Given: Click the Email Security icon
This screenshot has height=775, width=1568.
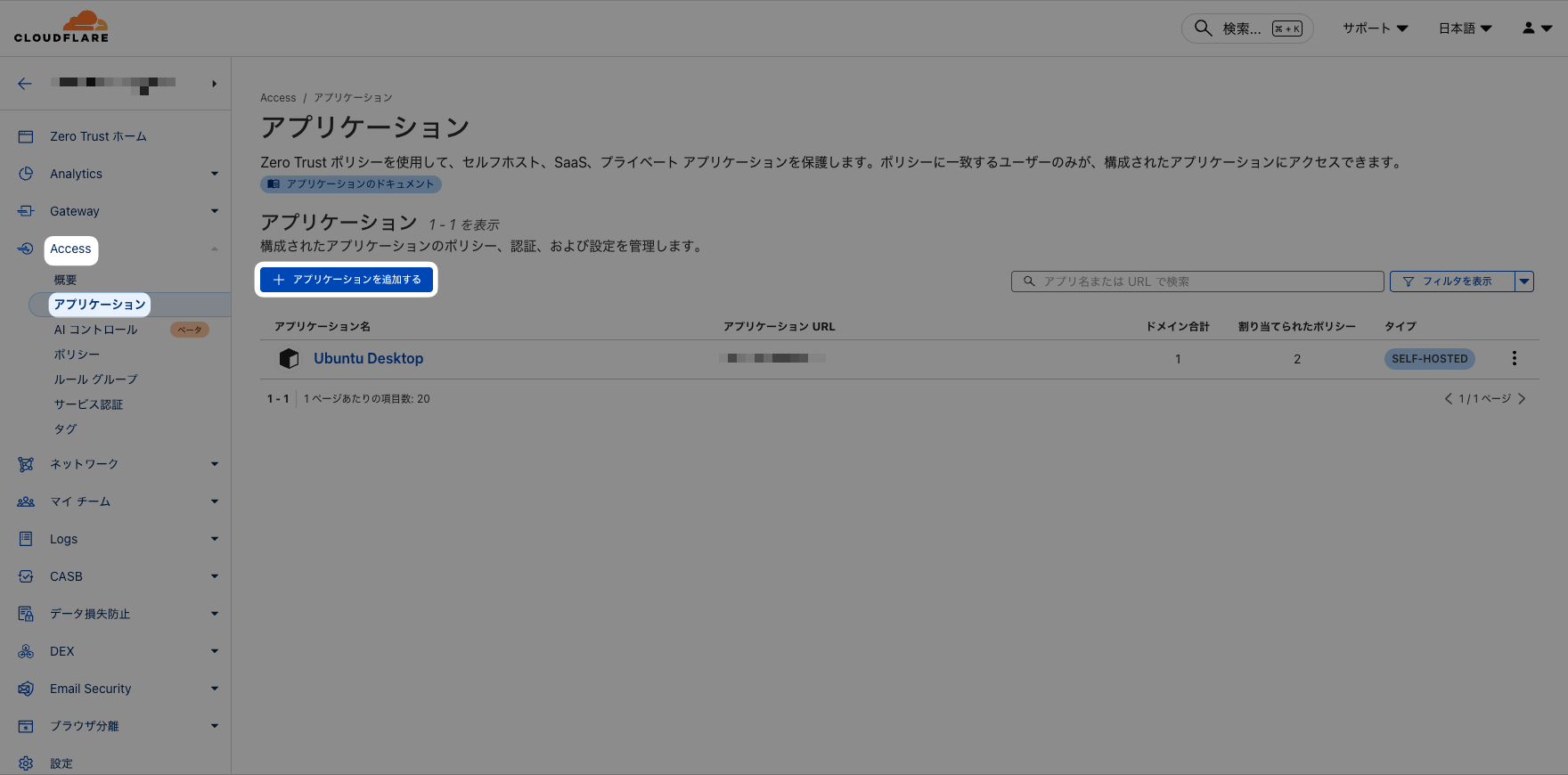Looking at the screenshot, I should [26, 689].
